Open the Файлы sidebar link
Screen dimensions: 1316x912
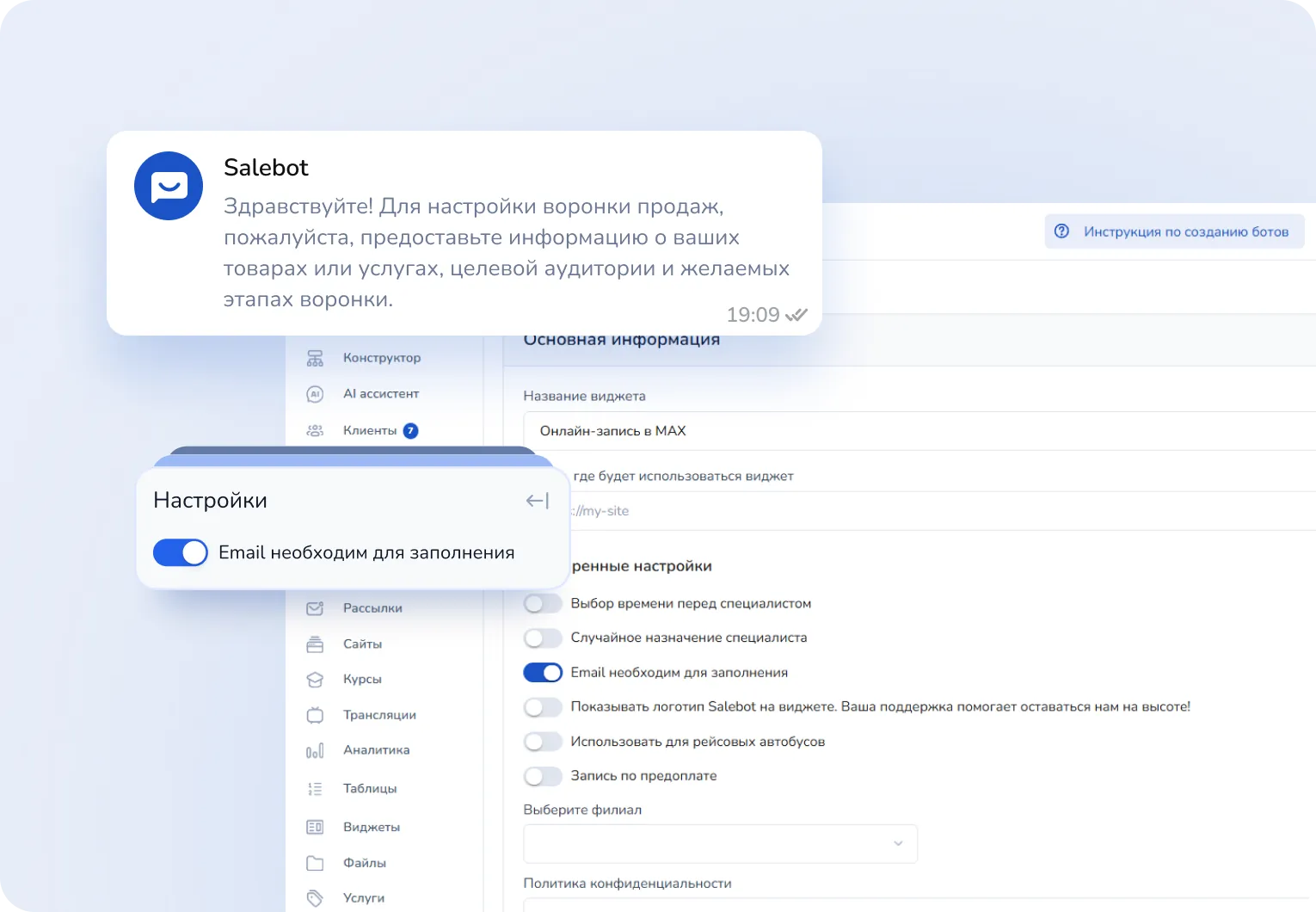coord(364,863)
